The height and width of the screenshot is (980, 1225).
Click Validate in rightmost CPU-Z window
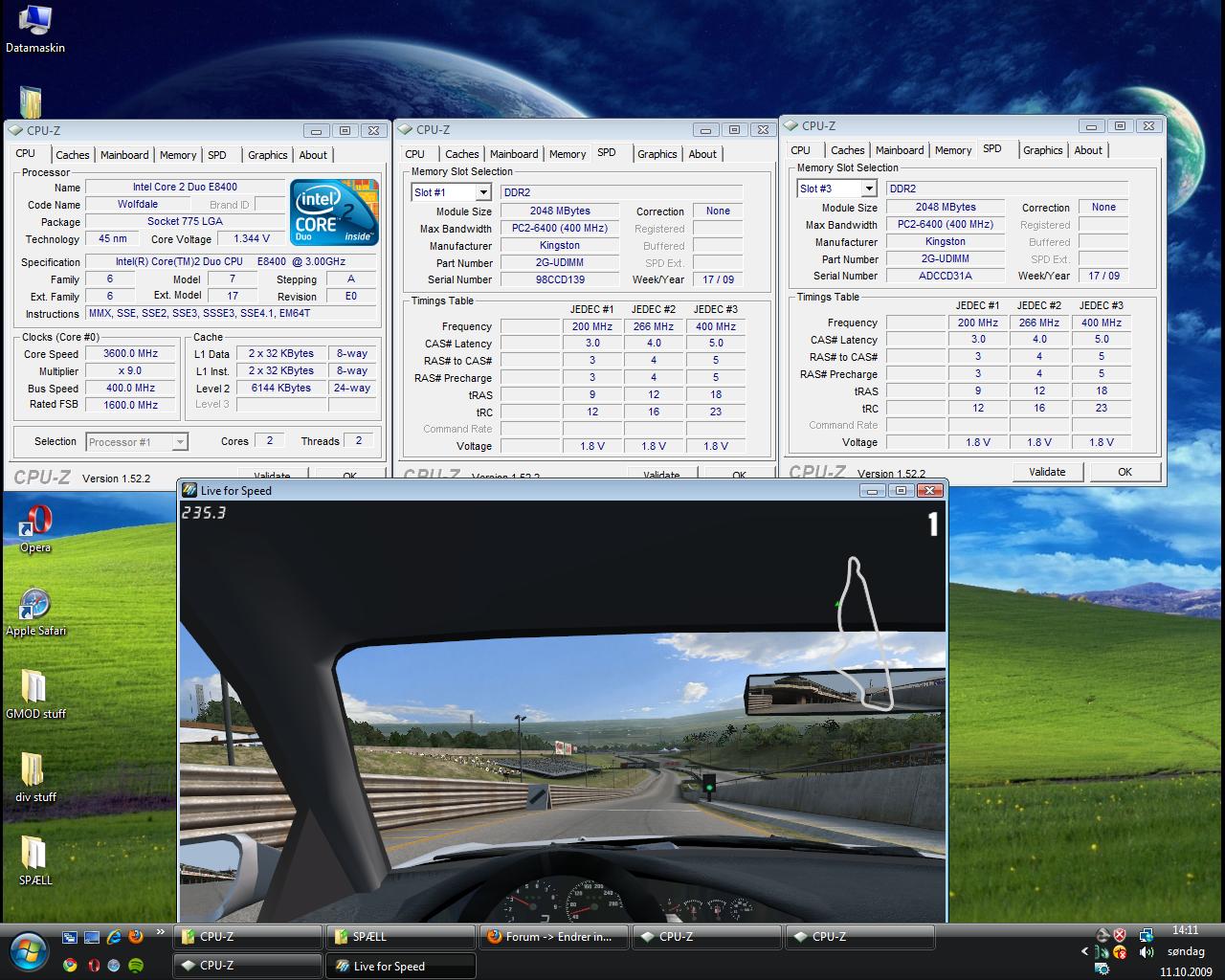pos(1047,472)
